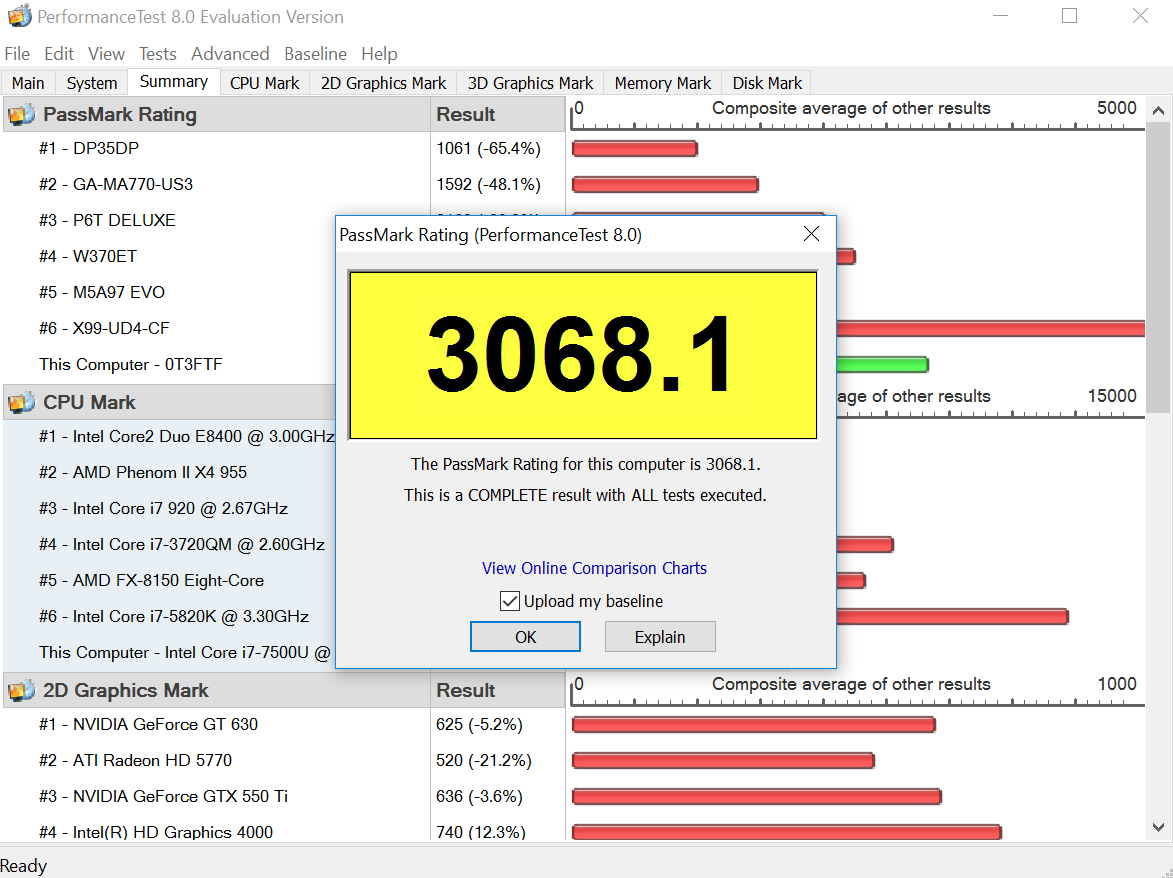The width and height of the screenshot is (1173, 878).
Task: Open the 3D Graphics Mark tab
Action: pos(530,83)
